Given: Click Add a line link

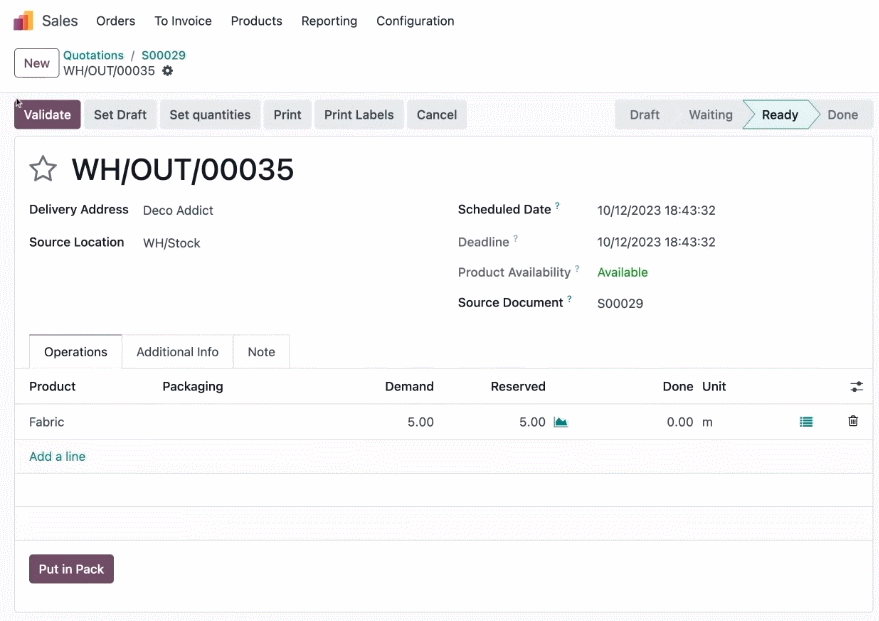Looking at the screenshot, I should [57, 456].
